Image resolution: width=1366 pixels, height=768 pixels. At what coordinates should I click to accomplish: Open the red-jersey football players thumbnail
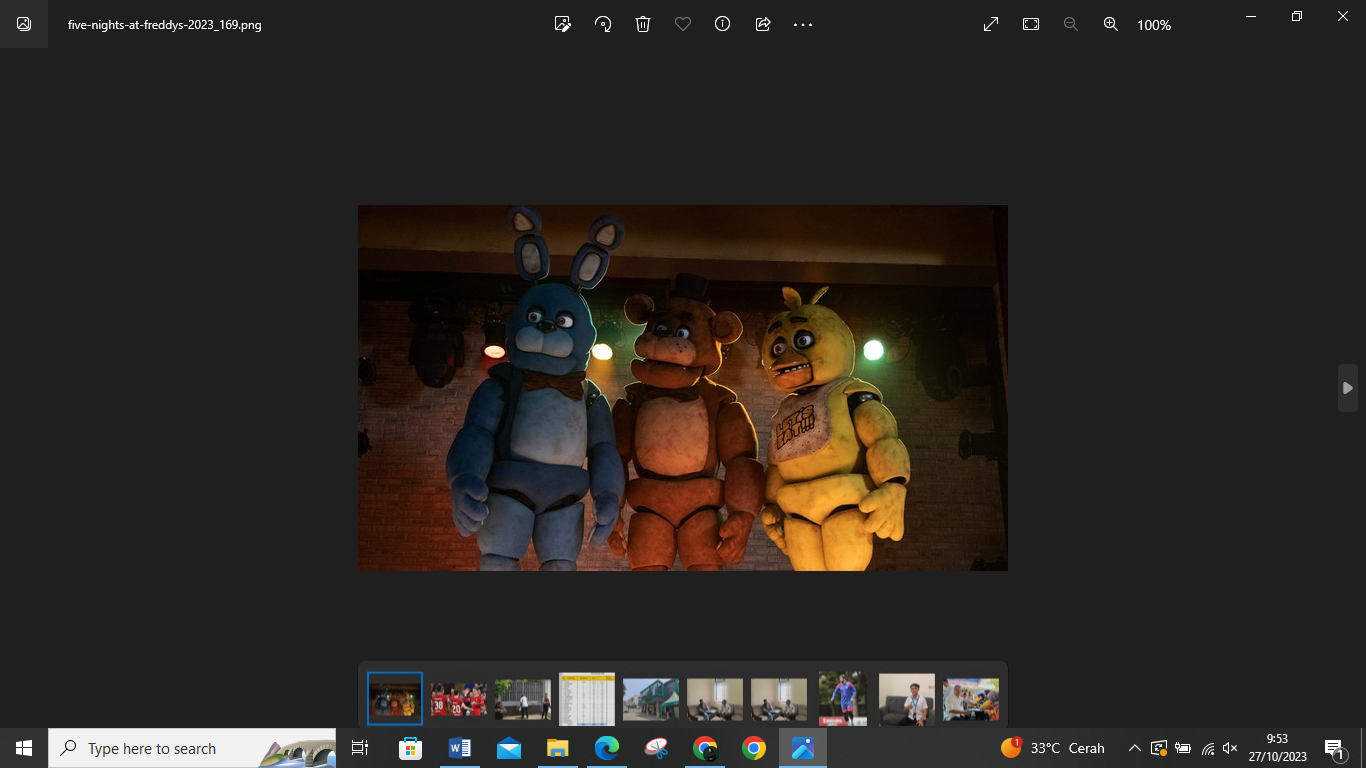click(459, 699)
